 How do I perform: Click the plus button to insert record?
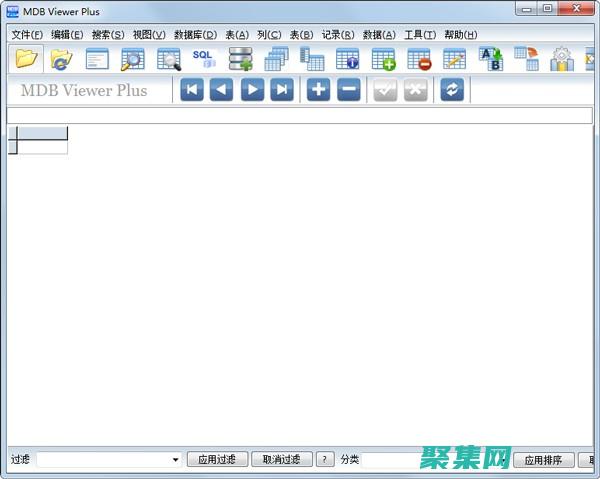click(x=318, y=90)
